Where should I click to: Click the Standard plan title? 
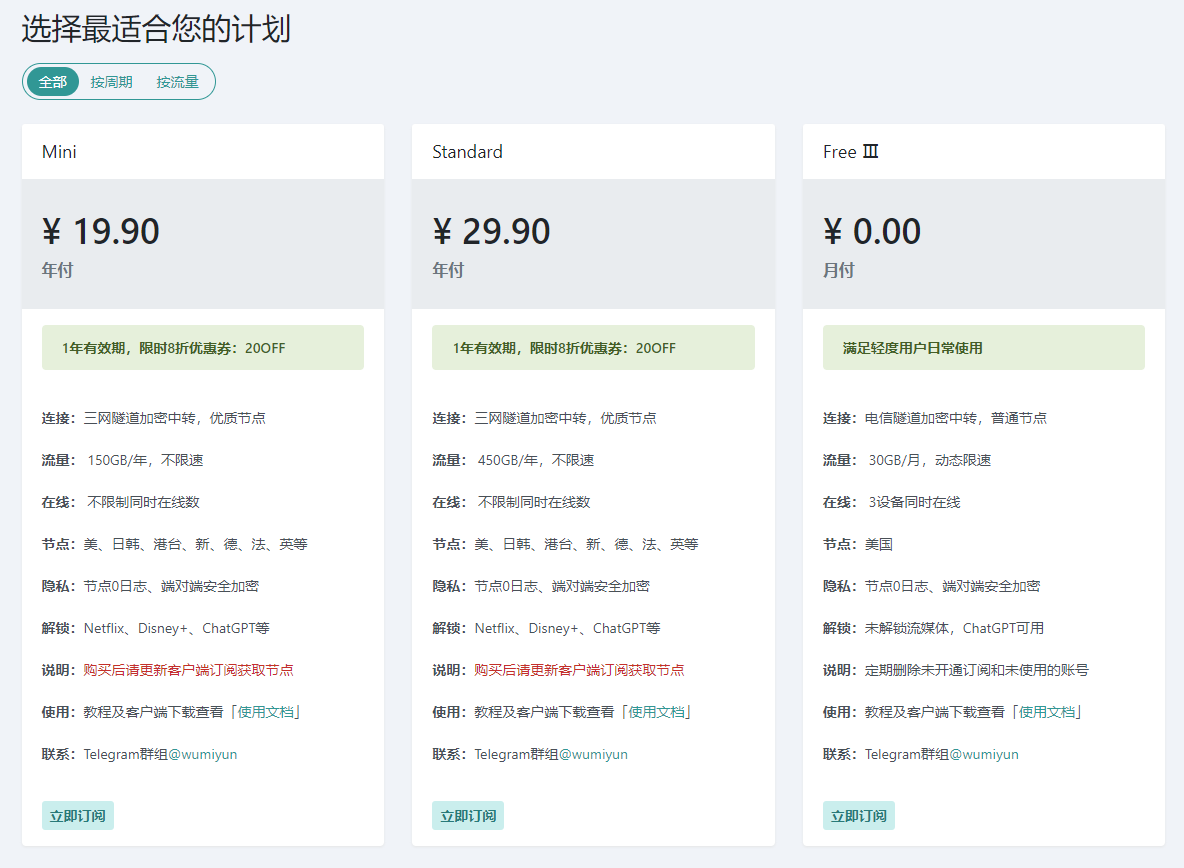coord(467,152)
